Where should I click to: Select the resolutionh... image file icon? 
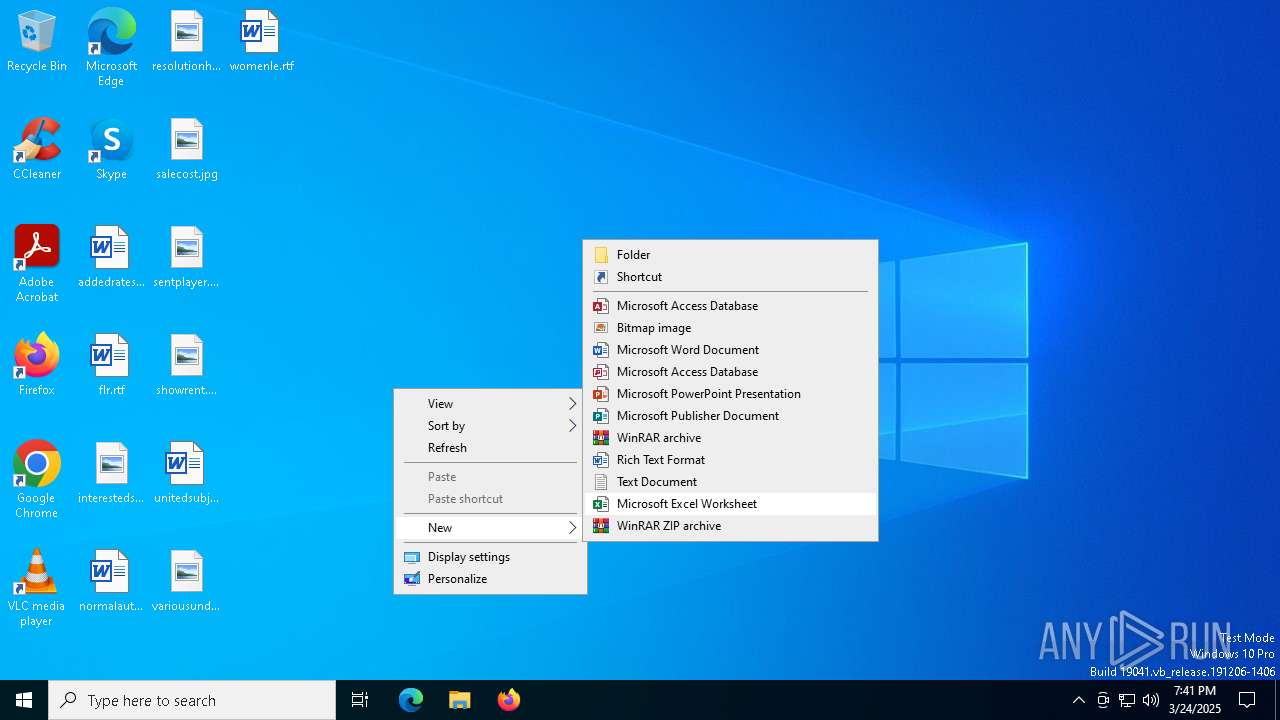(x=186, y=42)
